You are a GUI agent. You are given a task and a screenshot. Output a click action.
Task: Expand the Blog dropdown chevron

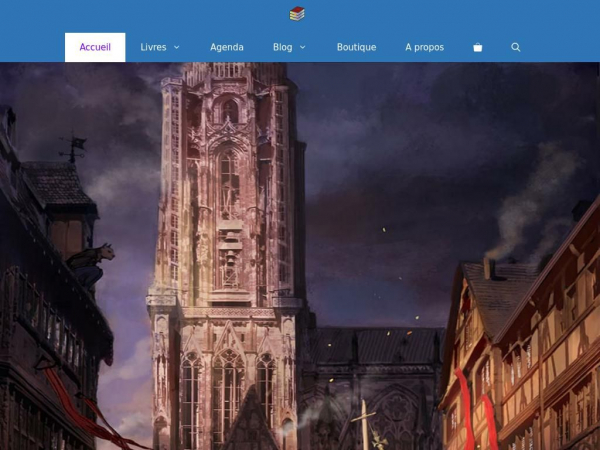point(302,47)
